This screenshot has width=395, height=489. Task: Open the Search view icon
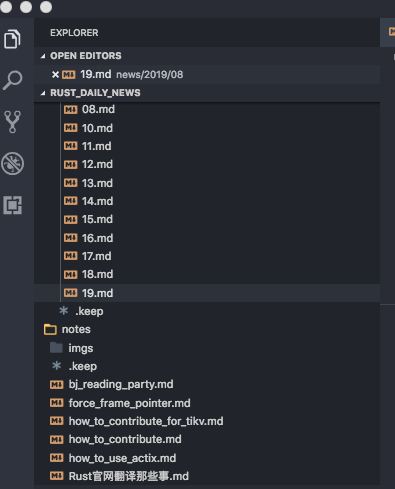point(12,80)
